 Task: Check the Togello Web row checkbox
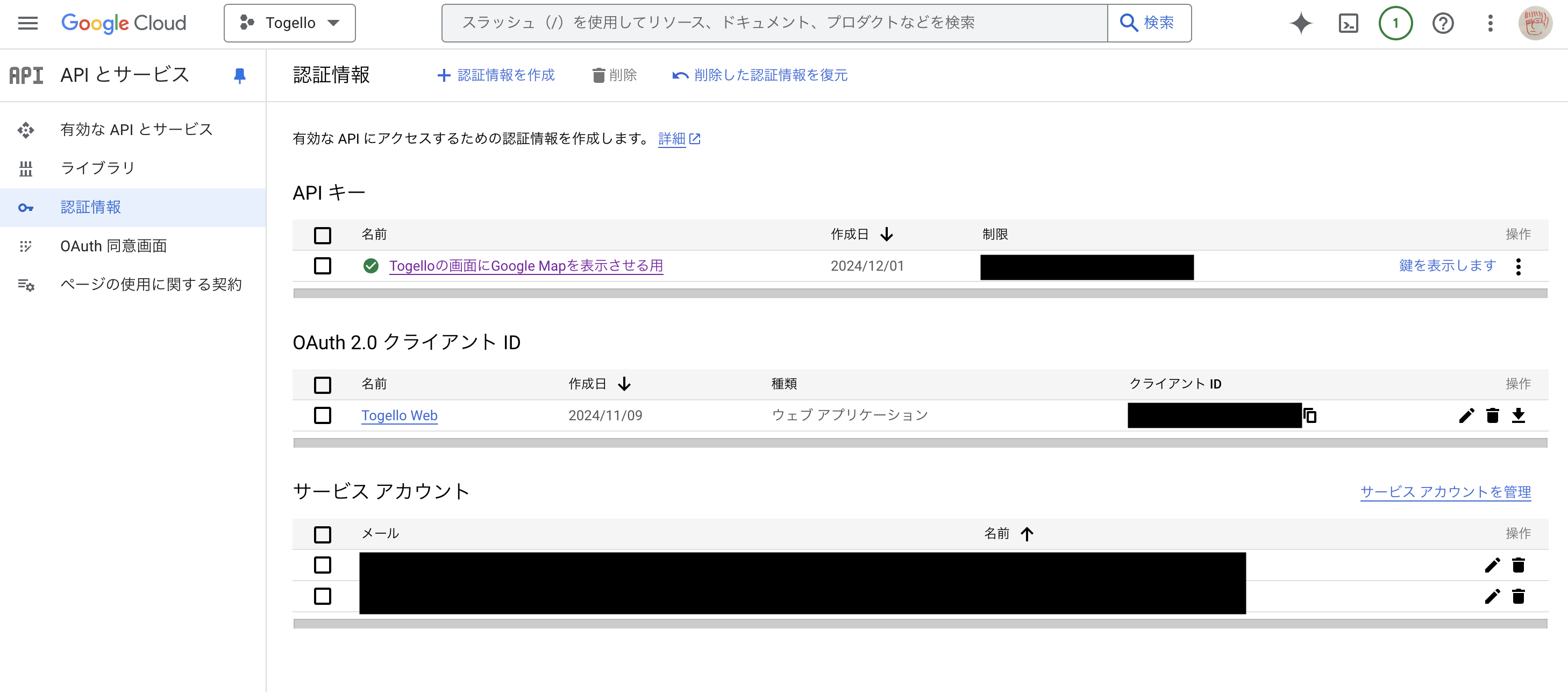pyautogui.click(x=323, y=415)
